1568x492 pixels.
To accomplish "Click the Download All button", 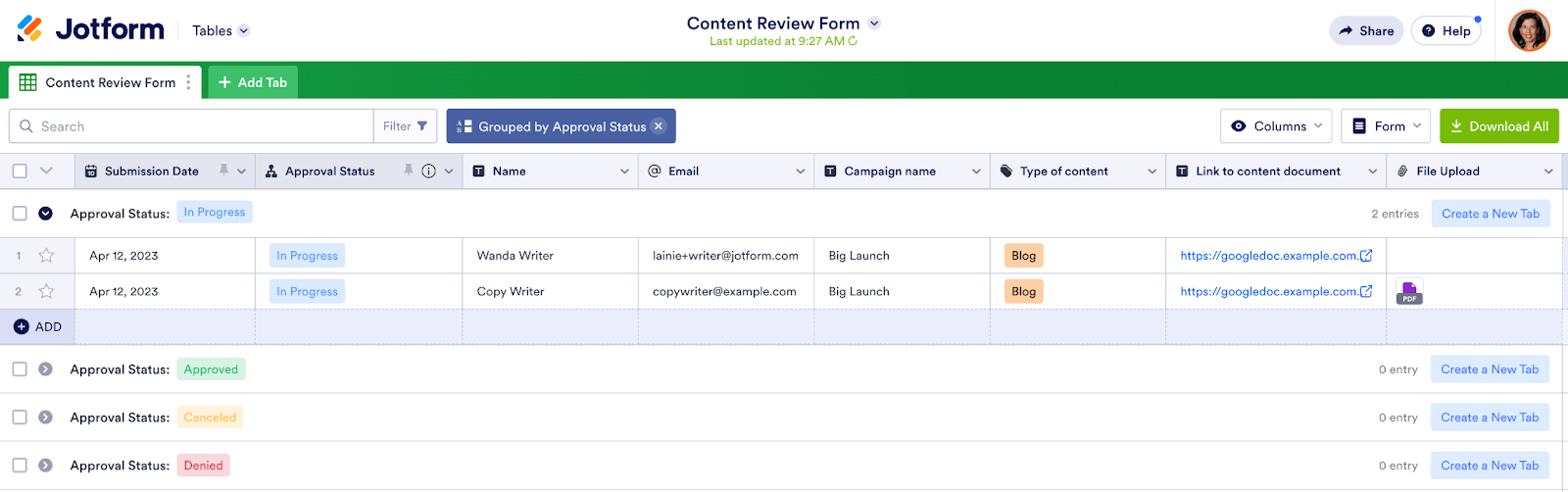I will click(x=1498, y=126).
